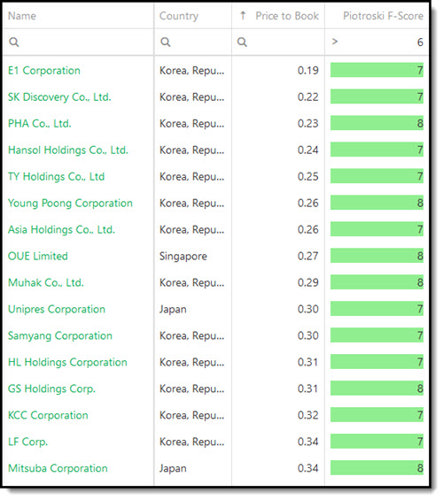442x500 pixels.
Task: Click search icon in Price to Book filter
Action: pyautogui.click(x=242, y=42)
